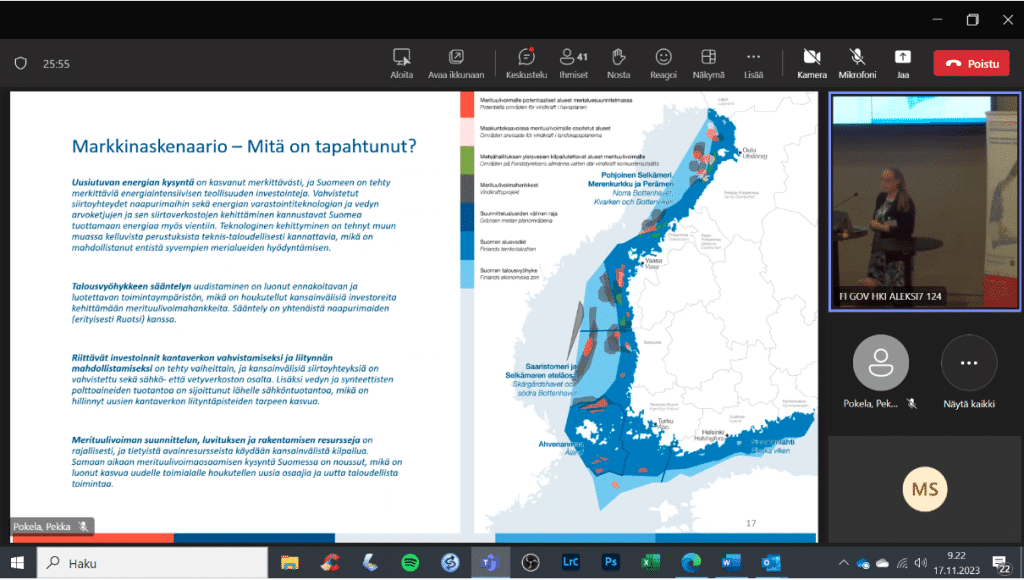The image size is (1024, 580).
Task: Open the blue circular S taskbar app
Action: click(x=450, y=563)
